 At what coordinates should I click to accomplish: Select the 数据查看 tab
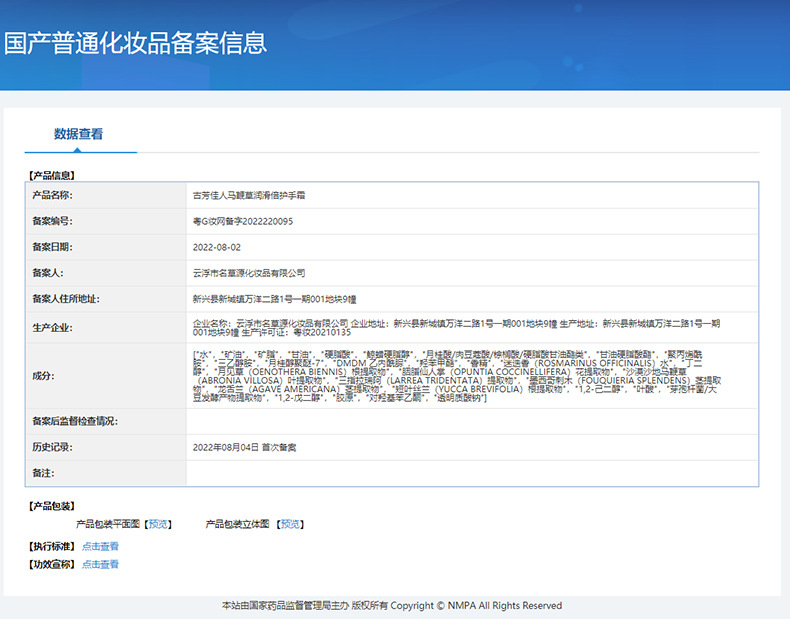point(79,134)
